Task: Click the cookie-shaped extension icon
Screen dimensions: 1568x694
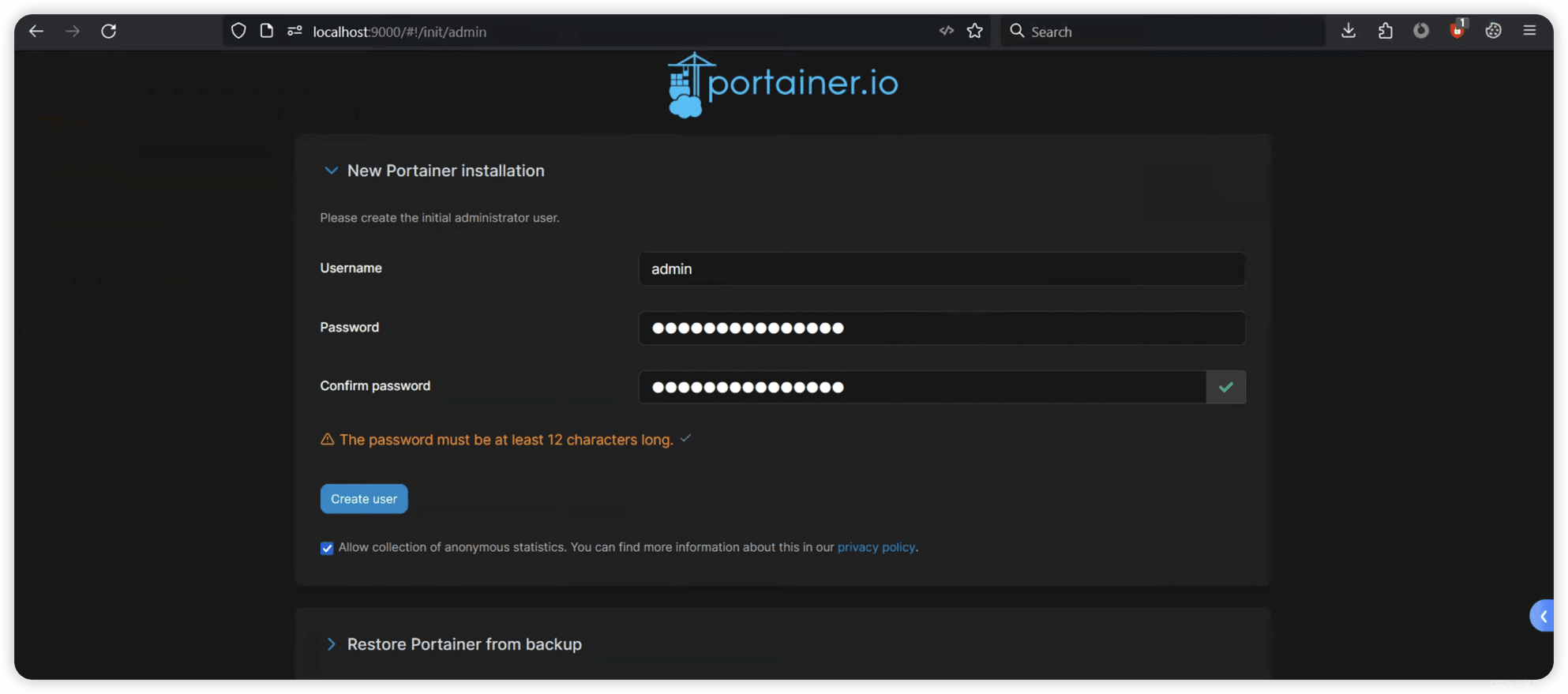Action: pyautogui.click(x=1494, y=31)
